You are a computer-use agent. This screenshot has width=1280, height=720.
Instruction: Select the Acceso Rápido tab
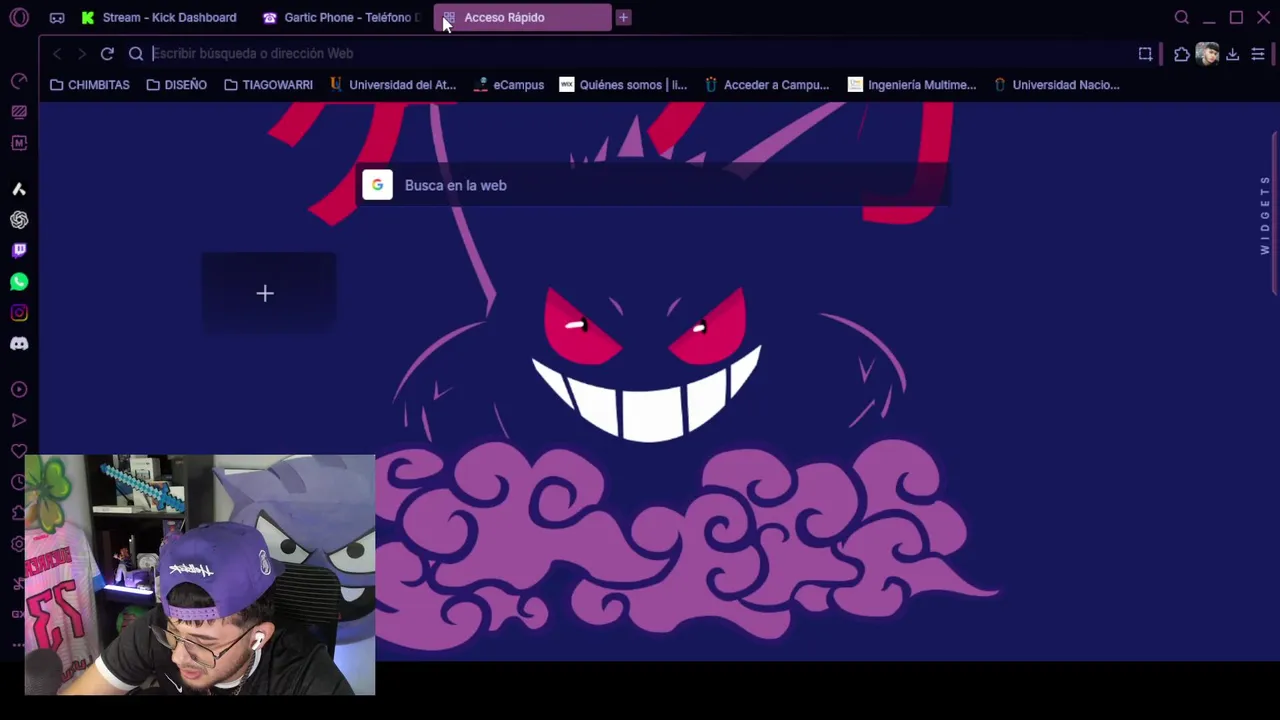[x=522, y=17]
